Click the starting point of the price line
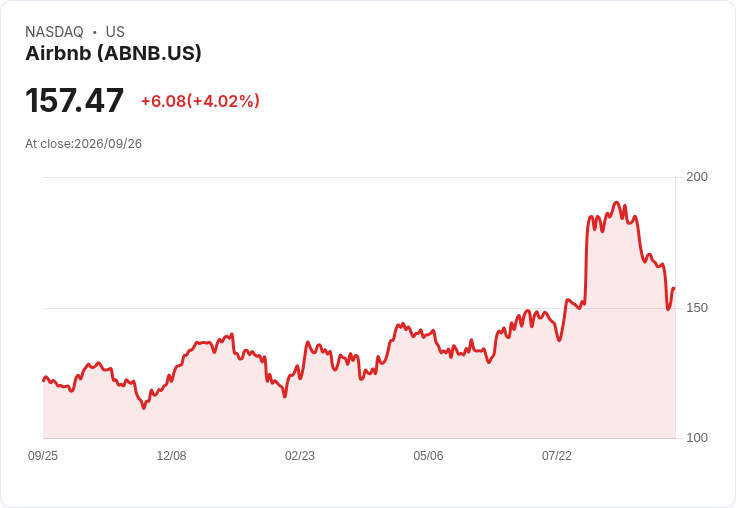 (44, 380)
